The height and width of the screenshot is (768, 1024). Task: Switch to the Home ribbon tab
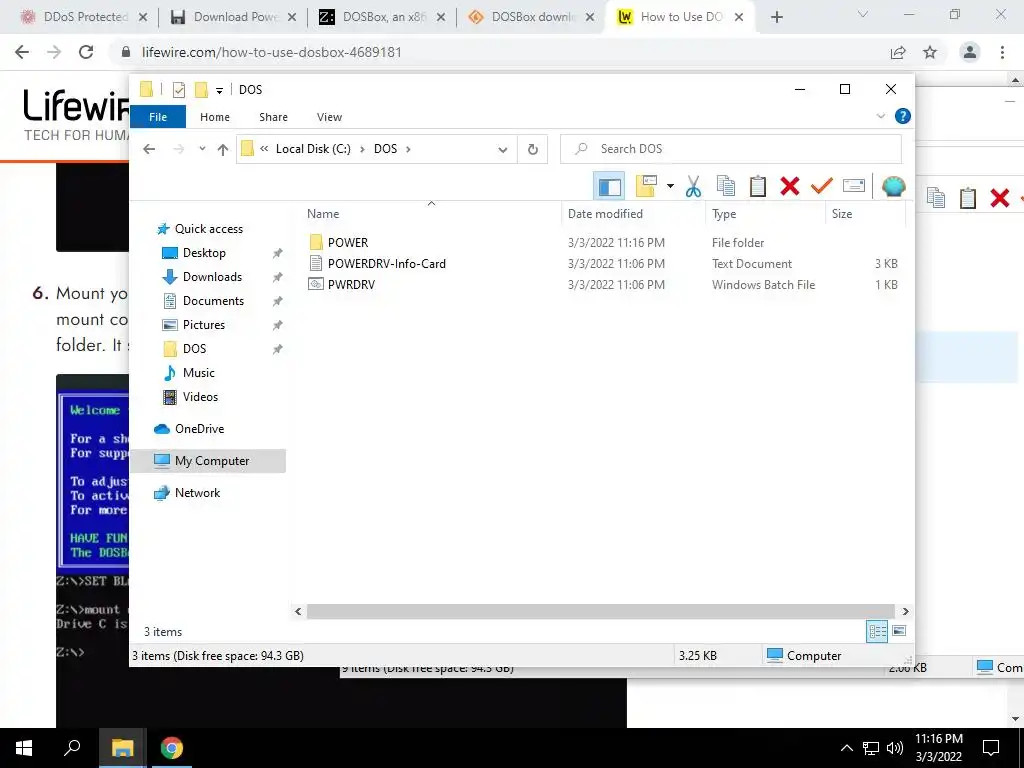coord(215,117)
